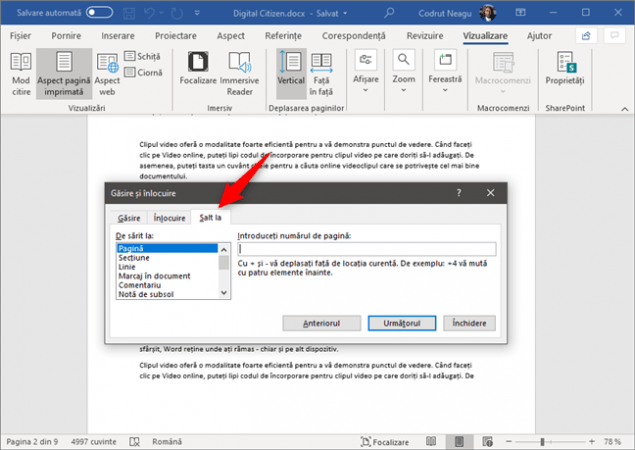Image resolution: width=635 pixels, height=450 pixels.
Task: Open the Referințe ribbon tab
Action: [x=282, y=35]
